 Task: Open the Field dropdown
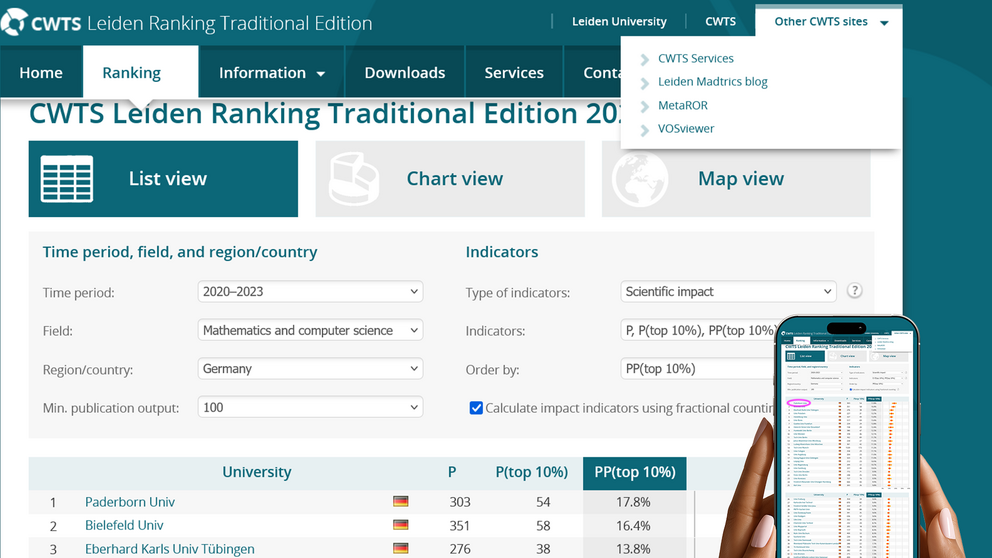(310, 330)
